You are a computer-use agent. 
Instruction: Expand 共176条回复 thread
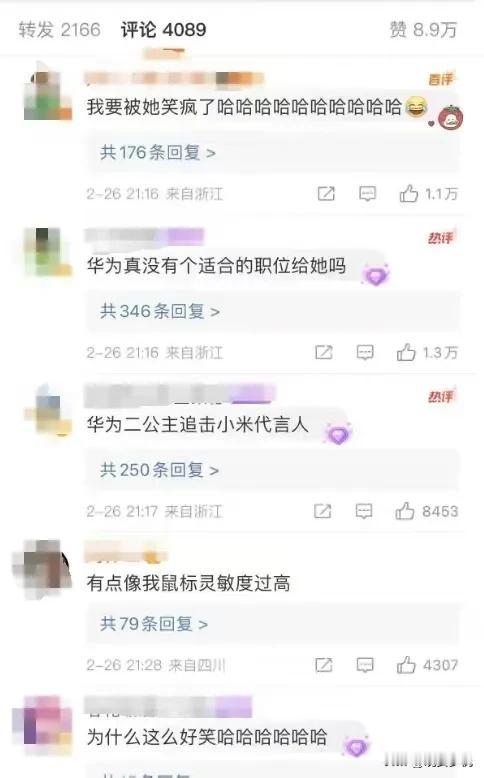click(x=158, y=152)
